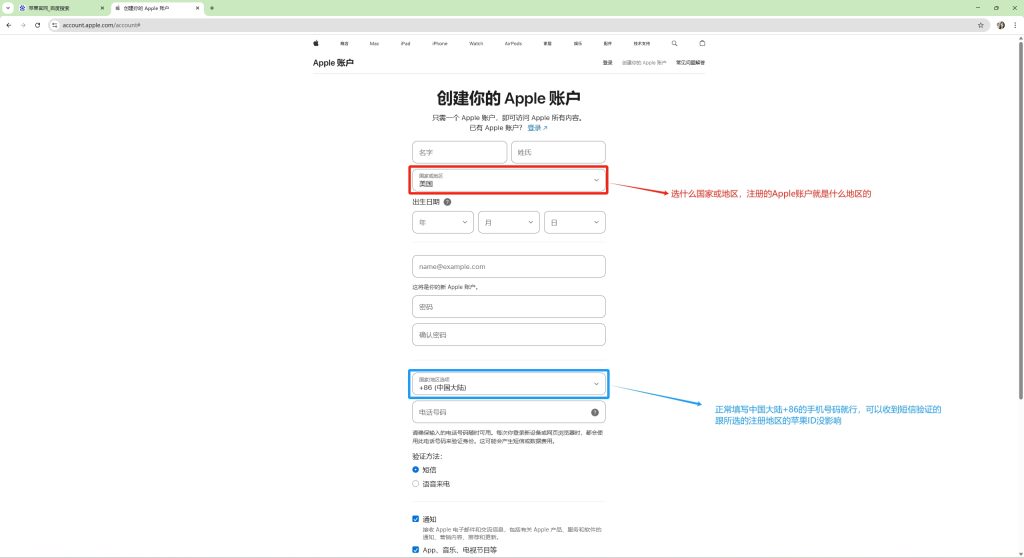This screenshot has width=1024, height=558.
Task: Open the 日 birth day dropdown
Action: pos(575,222)
